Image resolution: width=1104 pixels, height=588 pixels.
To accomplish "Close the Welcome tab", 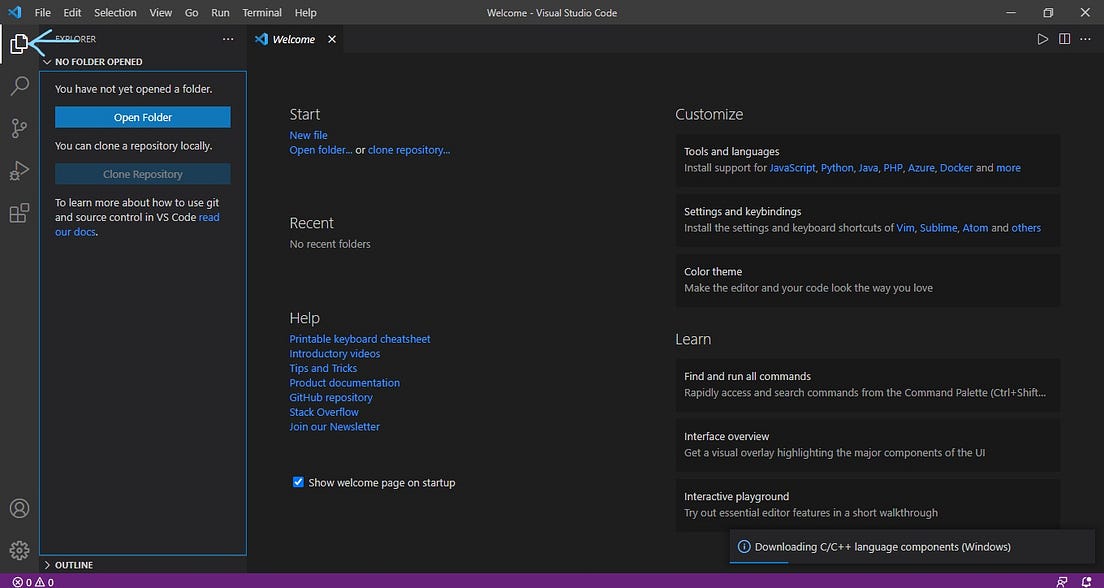I will 332,39.
